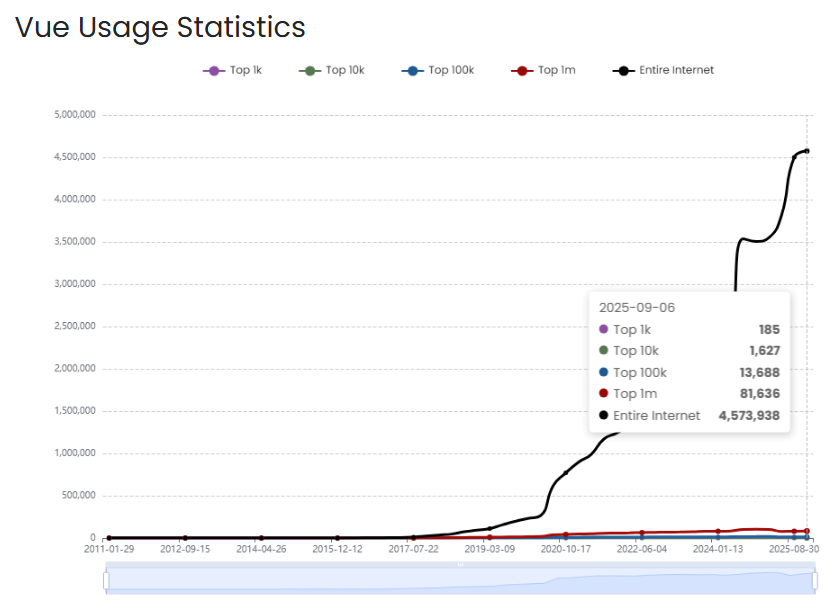Click the black Entire Internet legend marker

(x=622, y=70)
